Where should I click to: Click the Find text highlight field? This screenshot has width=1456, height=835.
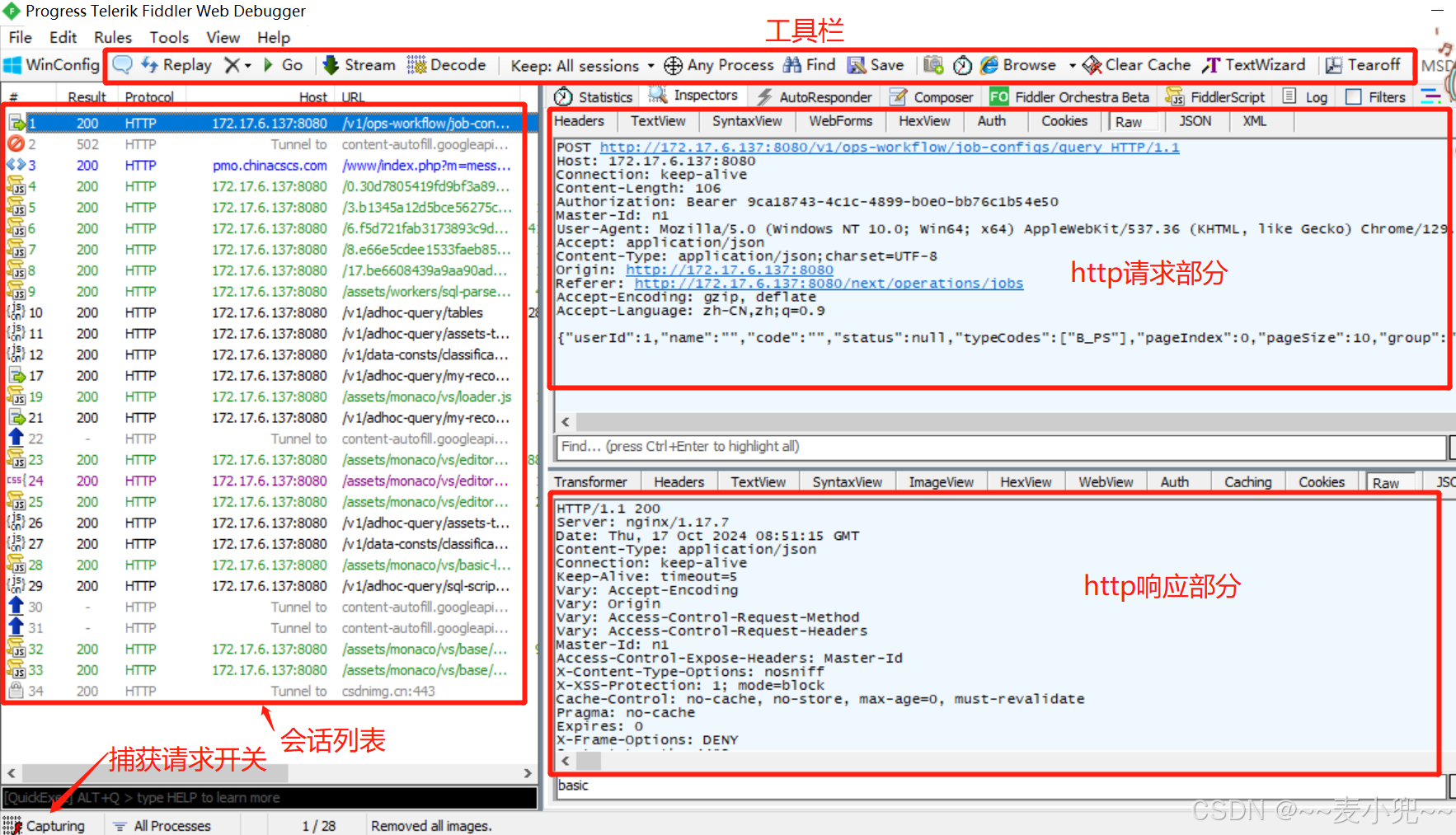coord(1002,447)
